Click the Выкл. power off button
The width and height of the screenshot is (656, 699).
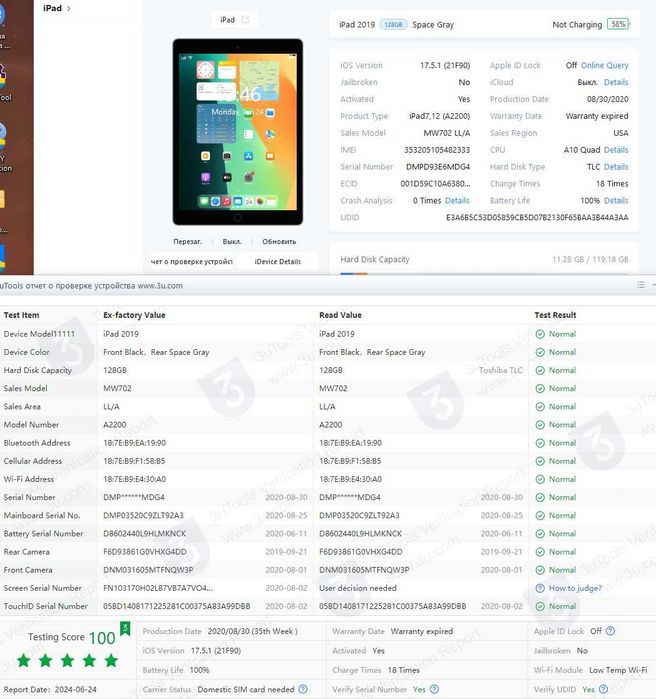(x=232, y=242)
